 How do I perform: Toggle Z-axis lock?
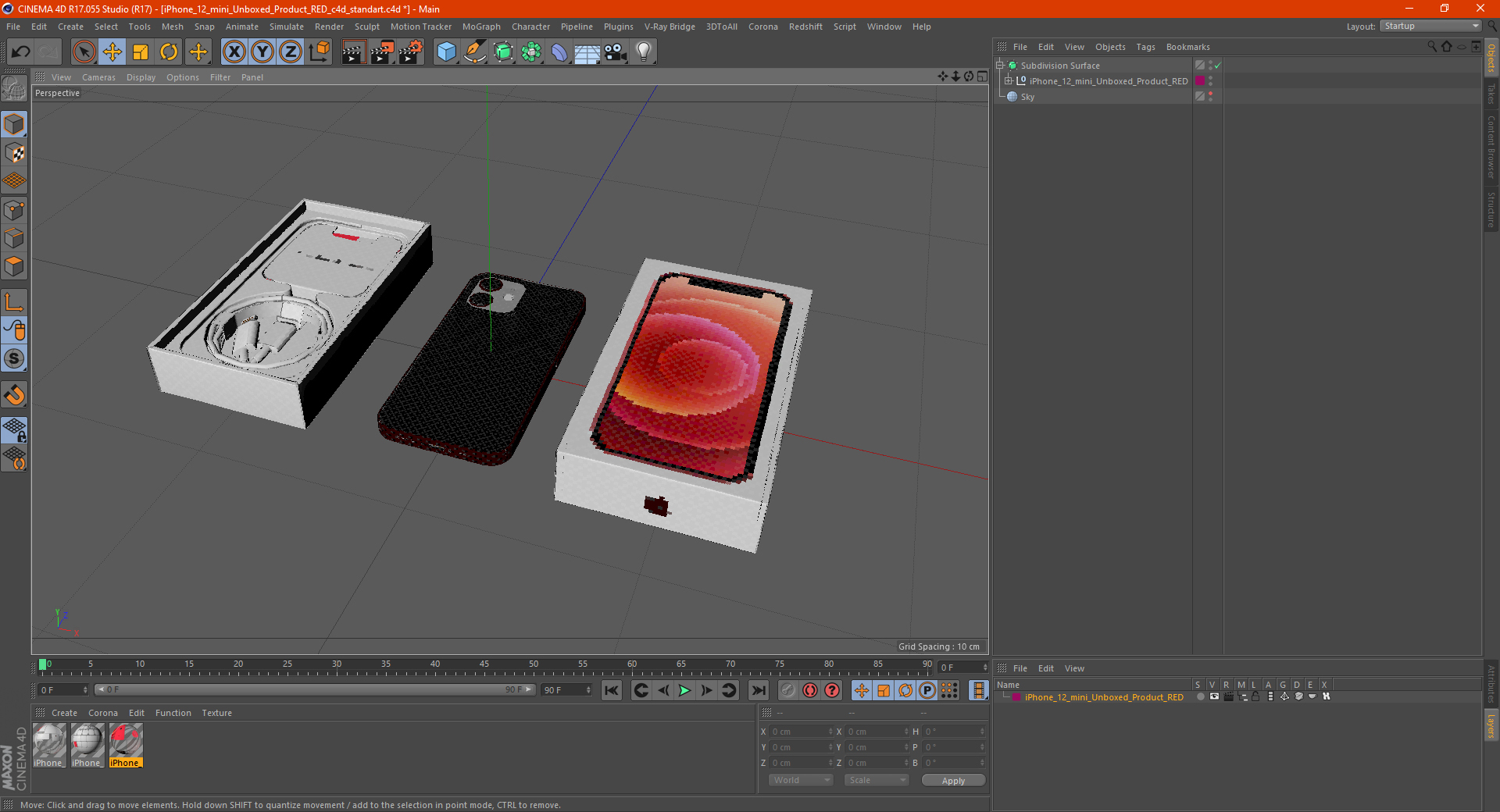point(291,52)
